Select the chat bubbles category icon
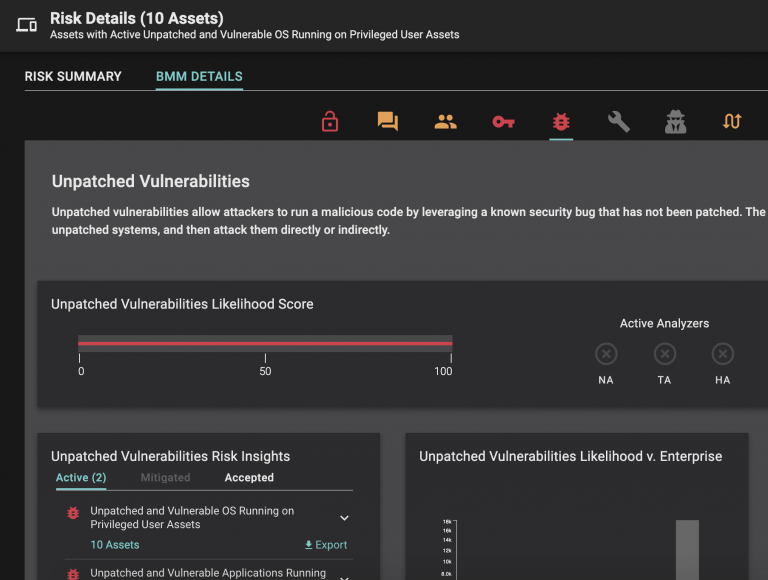Viewport: 768px width, 580px height. [x=388, y=122]
